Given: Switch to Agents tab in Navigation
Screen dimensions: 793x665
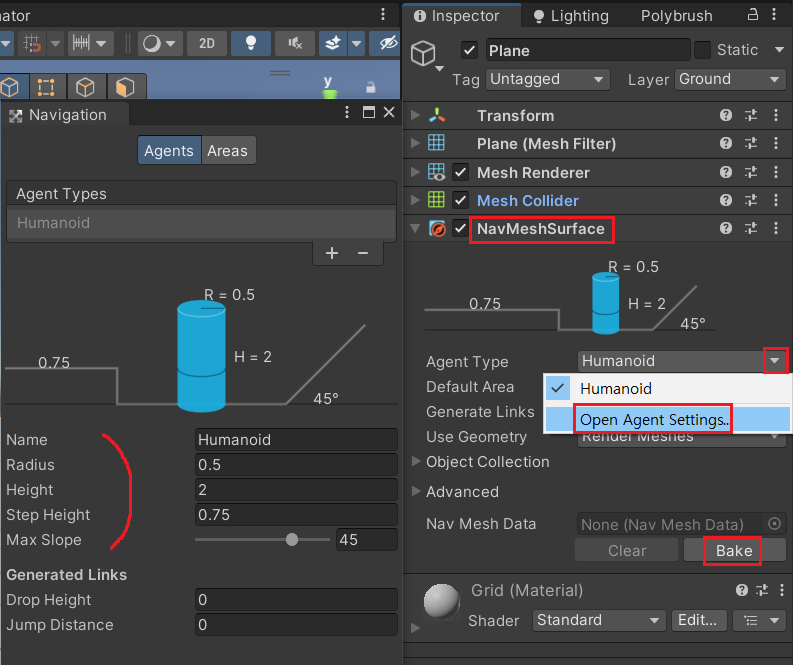Looking at the screenshot, I should (169, 150).
